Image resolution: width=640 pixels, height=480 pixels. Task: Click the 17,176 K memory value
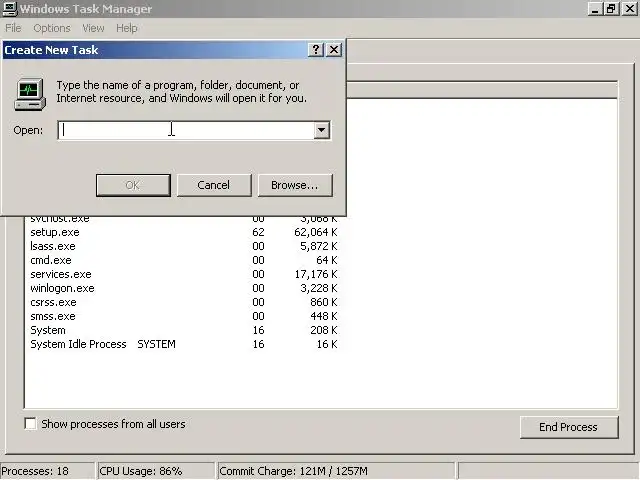[x=316, y=274]
